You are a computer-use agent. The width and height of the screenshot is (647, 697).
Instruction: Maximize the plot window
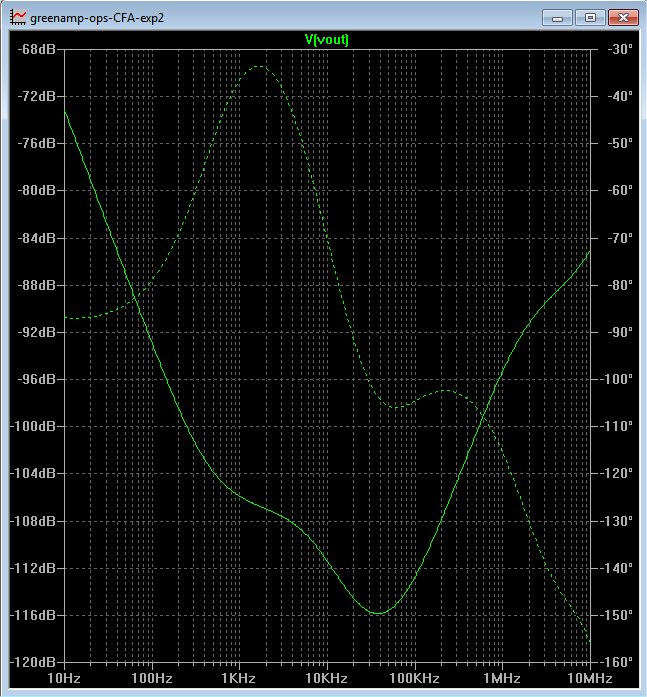point(590,18)
